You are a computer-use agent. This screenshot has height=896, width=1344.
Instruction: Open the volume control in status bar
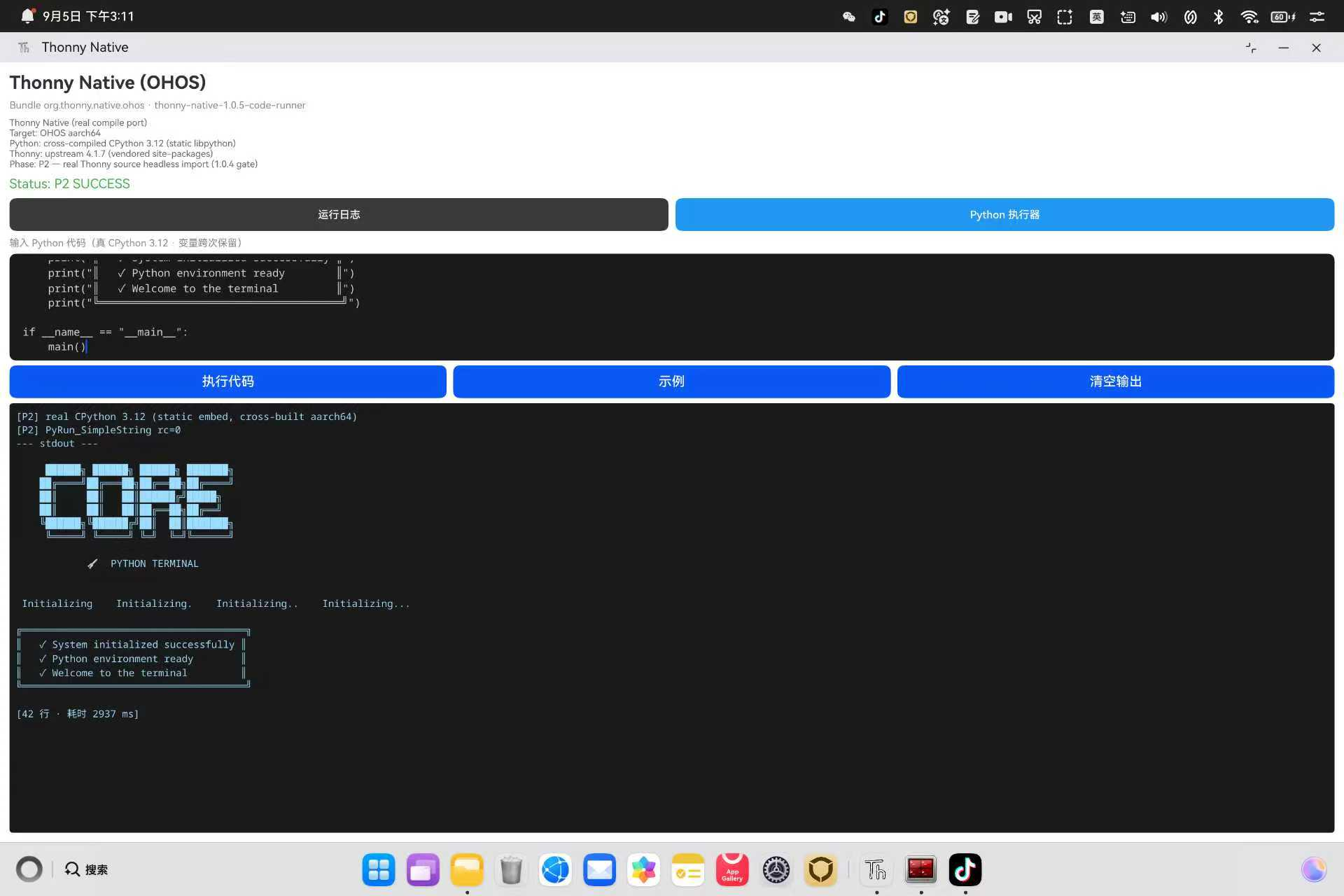click(1158, 17)
